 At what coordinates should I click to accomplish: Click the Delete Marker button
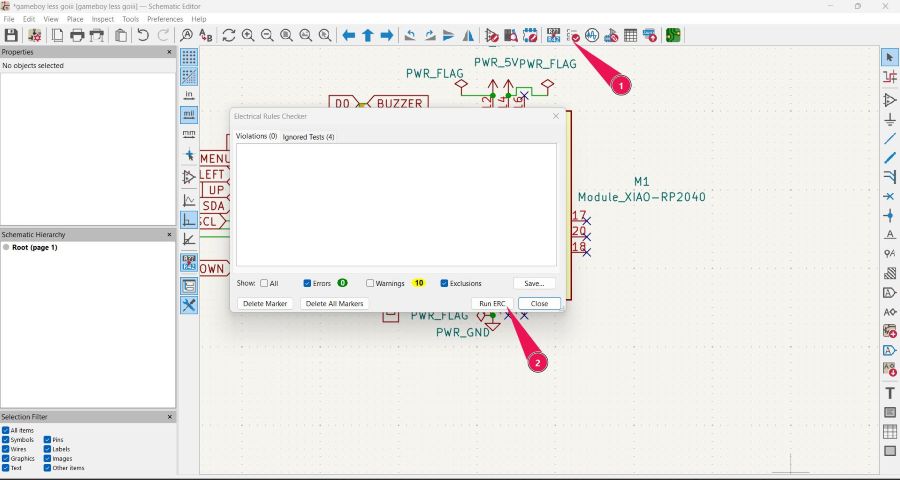pyautogui.click(x=265, y=303)
